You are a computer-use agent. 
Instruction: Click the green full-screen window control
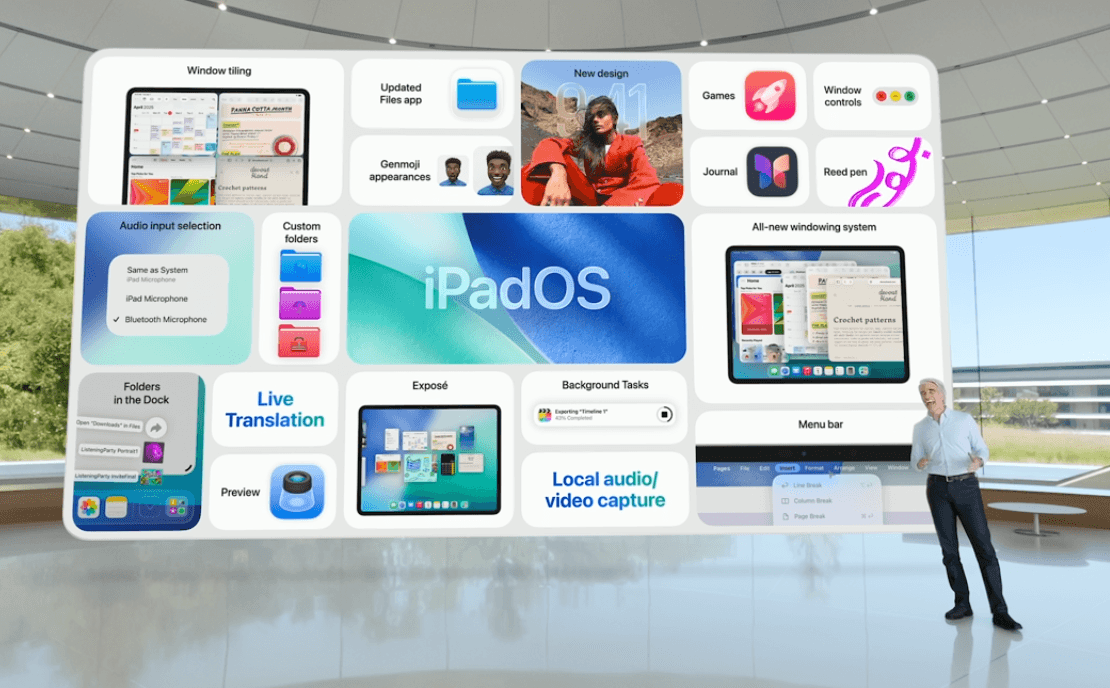coord(910,96)
